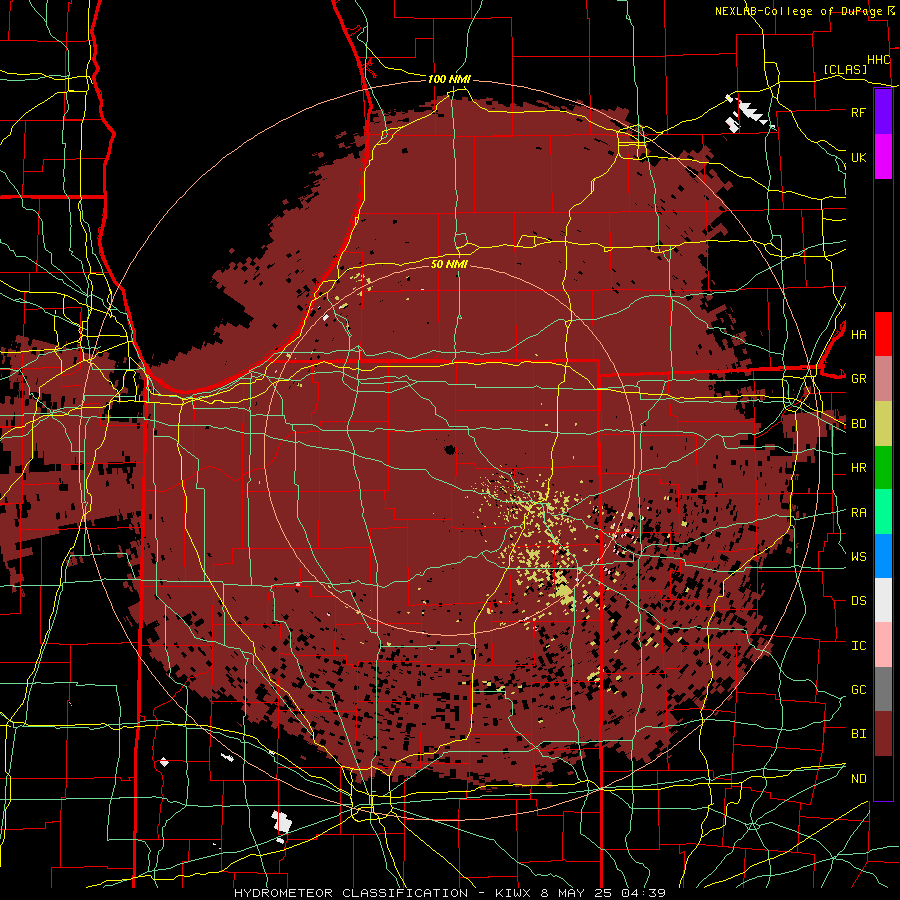Click the '[CLAS]' units label
Image resolution: width=900 pixels, height=900 pixels.
(x=845, y=70)
